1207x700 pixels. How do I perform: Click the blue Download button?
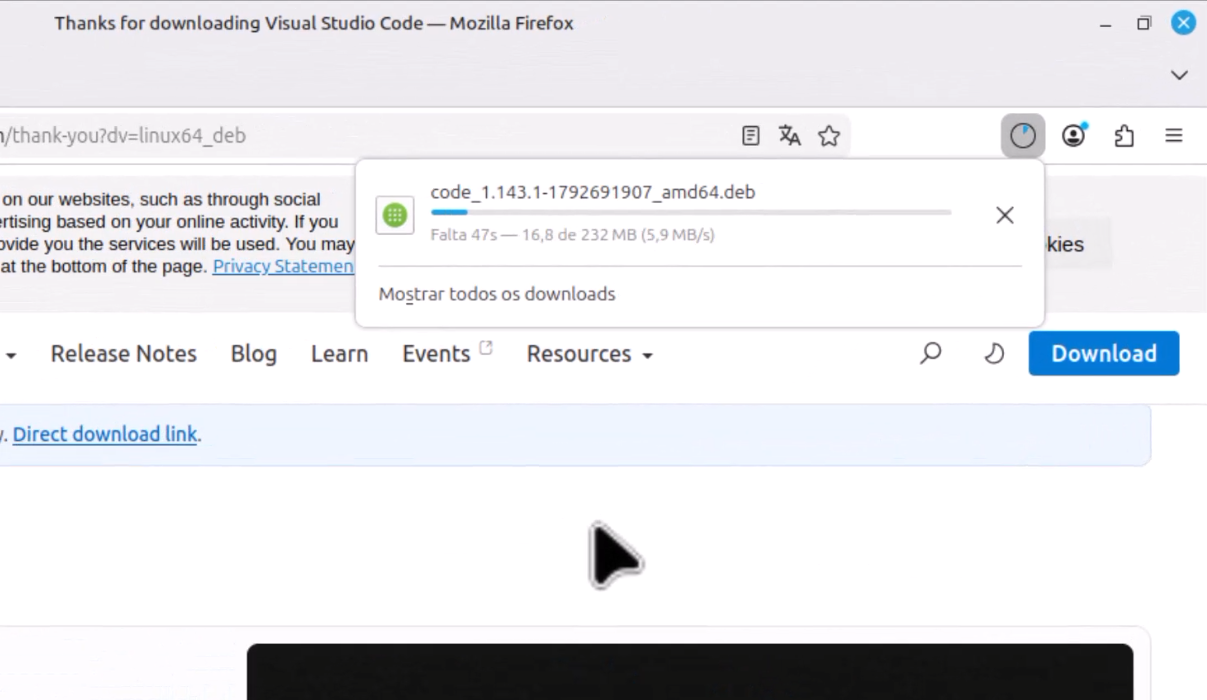pos(1104,353)
